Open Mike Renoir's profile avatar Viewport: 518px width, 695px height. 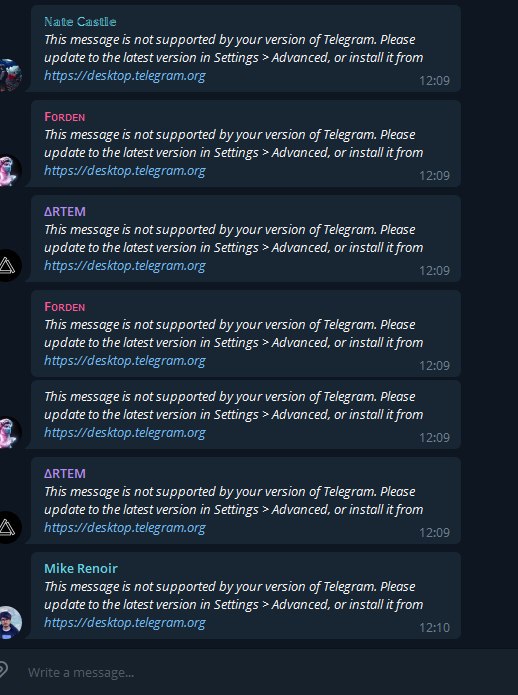(10, 622)
